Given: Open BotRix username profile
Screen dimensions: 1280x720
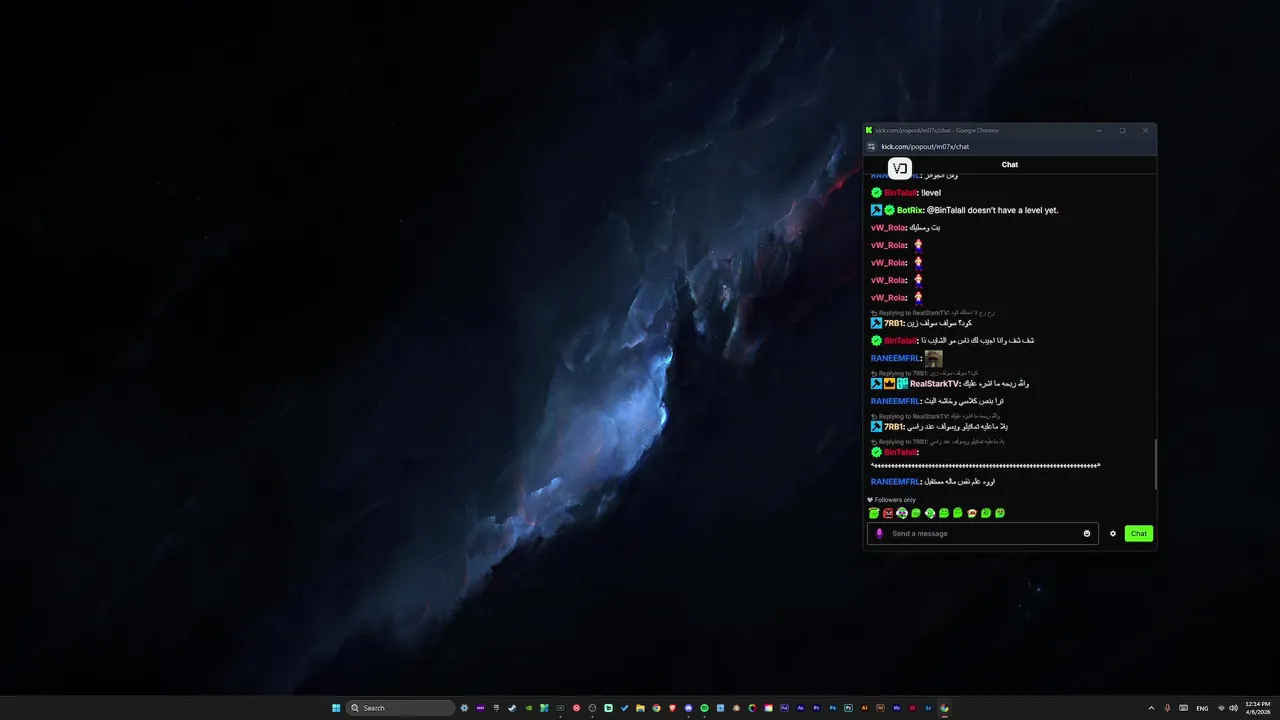Looking at the screenshot, I should pyautogui.click(x=910, y=210).
